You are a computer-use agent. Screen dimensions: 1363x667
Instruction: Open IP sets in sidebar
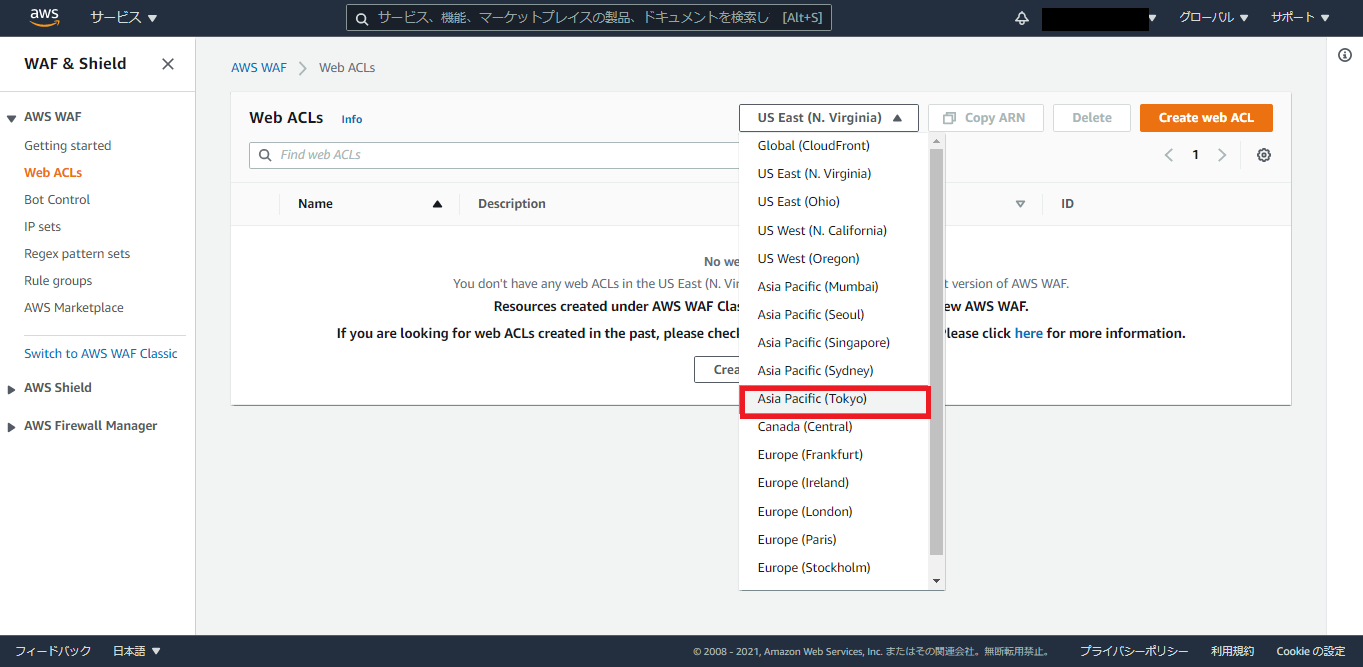click(43, 227)
